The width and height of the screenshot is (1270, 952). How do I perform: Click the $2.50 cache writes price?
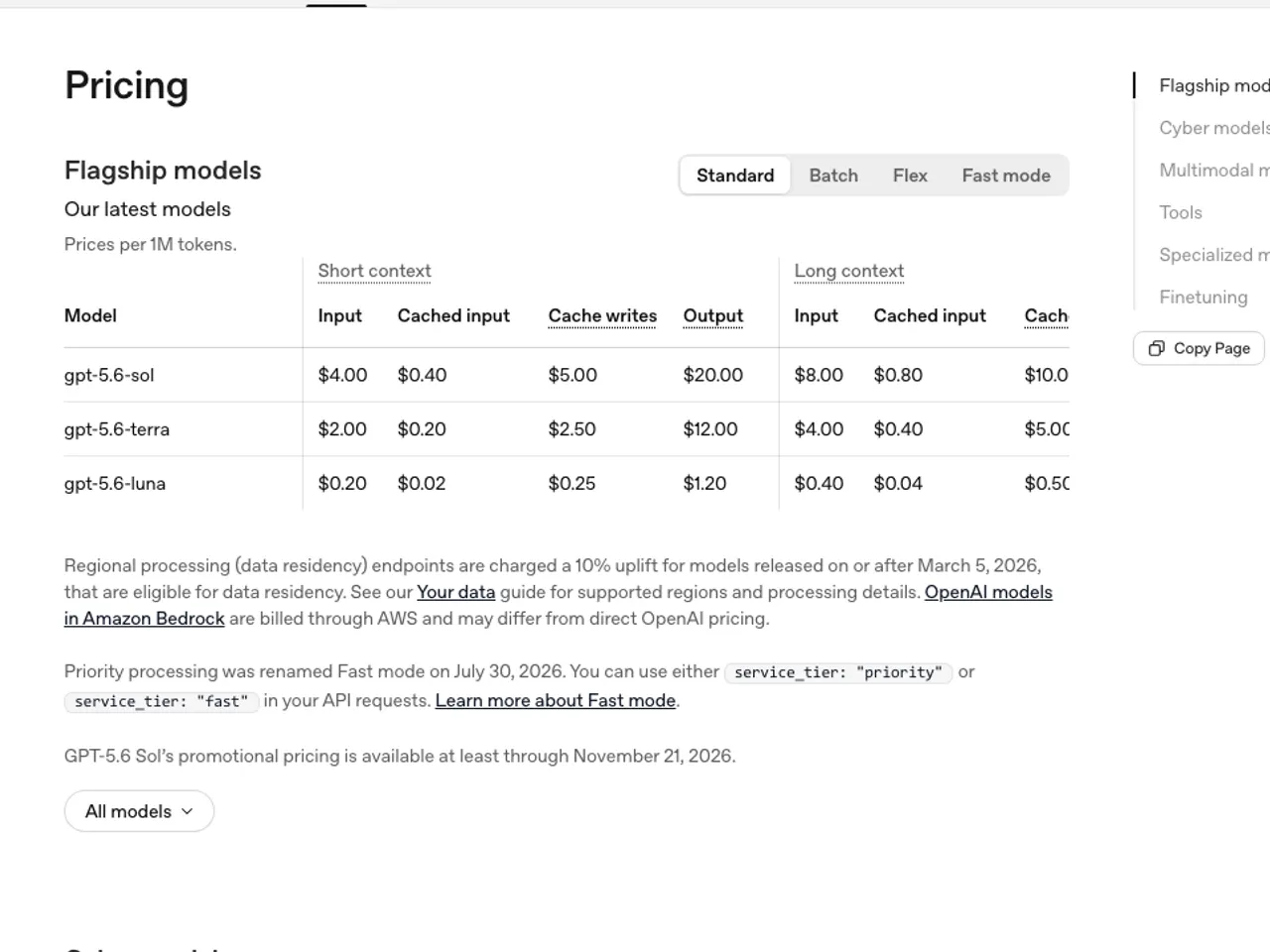pos(572,429)
